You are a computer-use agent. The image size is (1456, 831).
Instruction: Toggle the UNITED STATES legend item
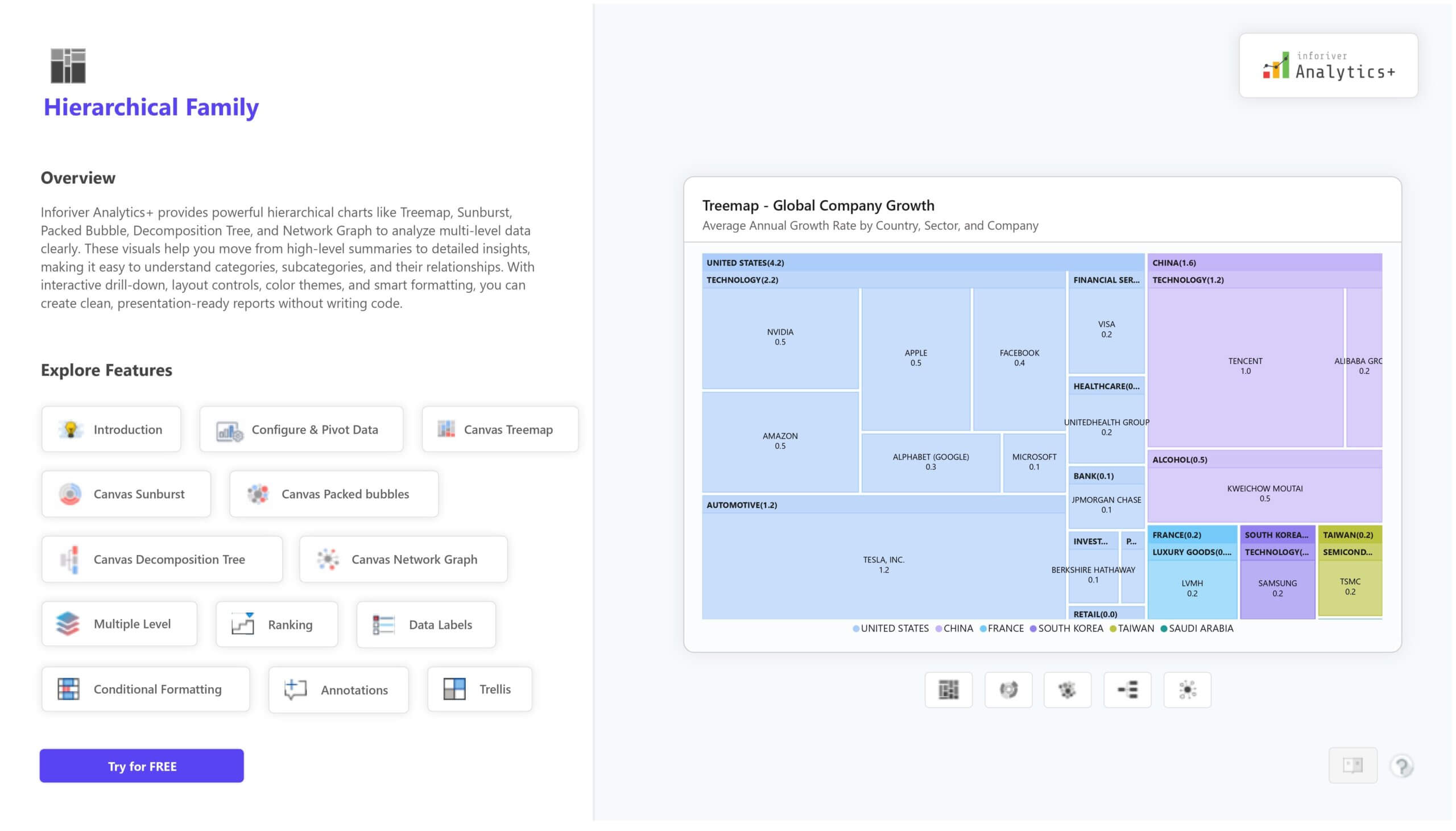tap(895, 629)
